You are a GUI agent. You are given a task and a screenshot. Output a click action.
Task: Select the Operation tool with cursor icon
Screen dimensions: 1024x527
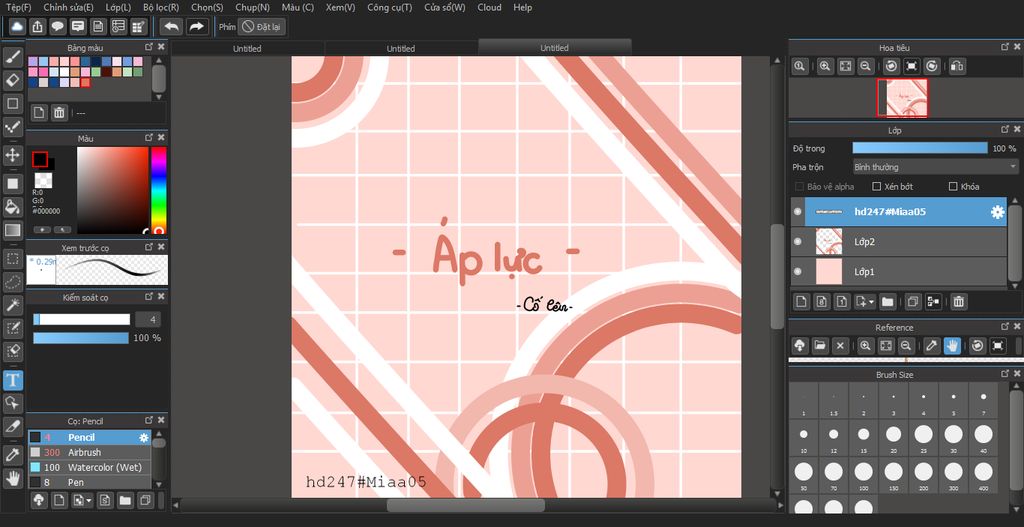pos(12,403)
